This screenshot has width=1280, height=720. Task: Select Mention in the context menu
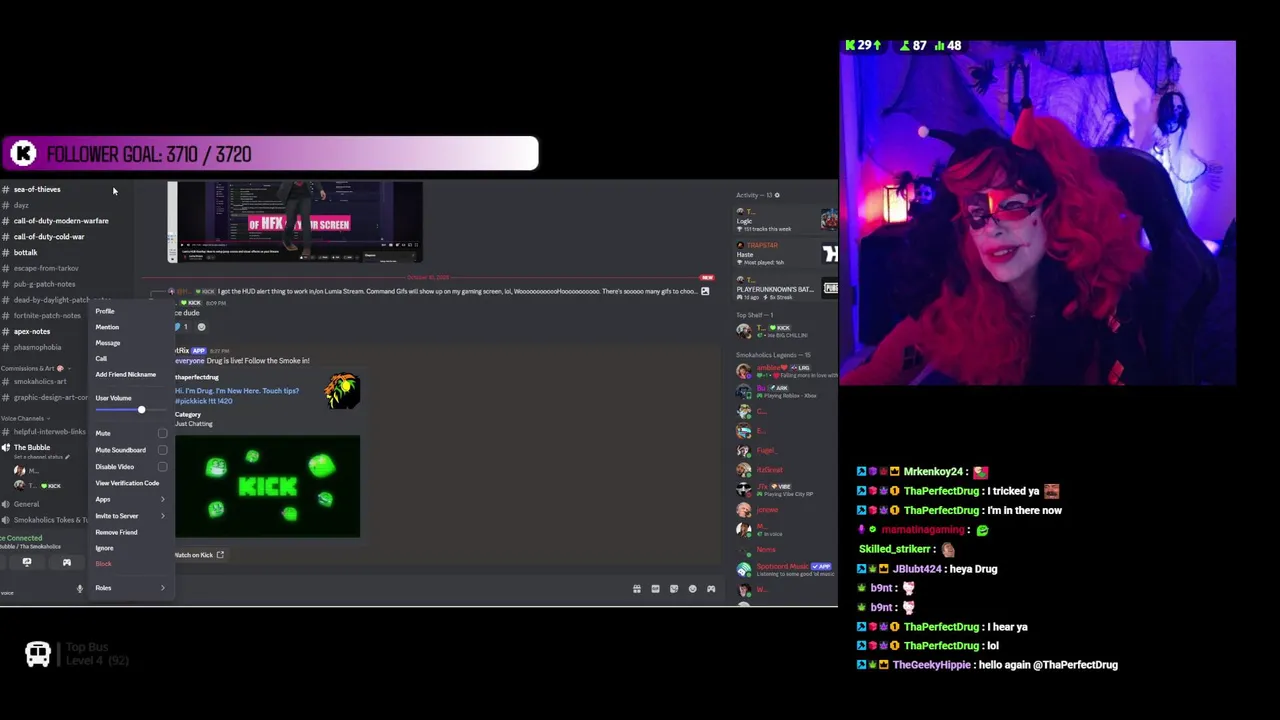[x=107, y=327]
